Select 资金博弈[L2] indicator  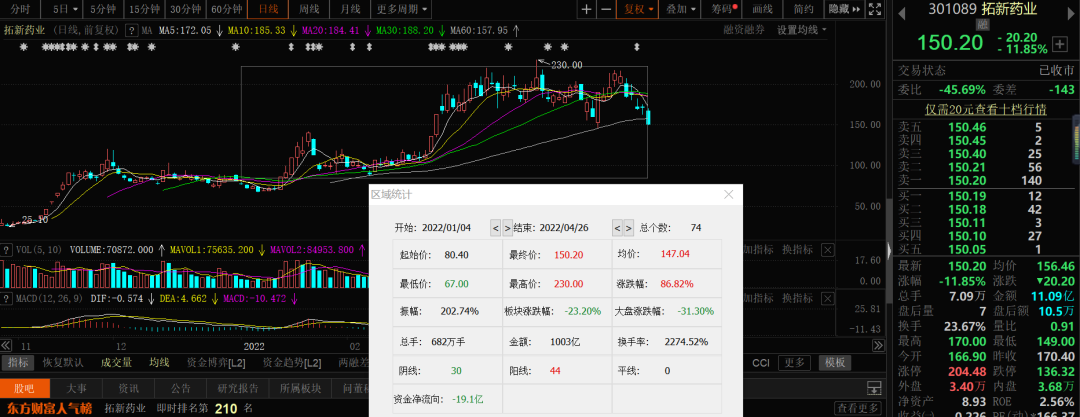pyautogui.click(x=216, y=363)
